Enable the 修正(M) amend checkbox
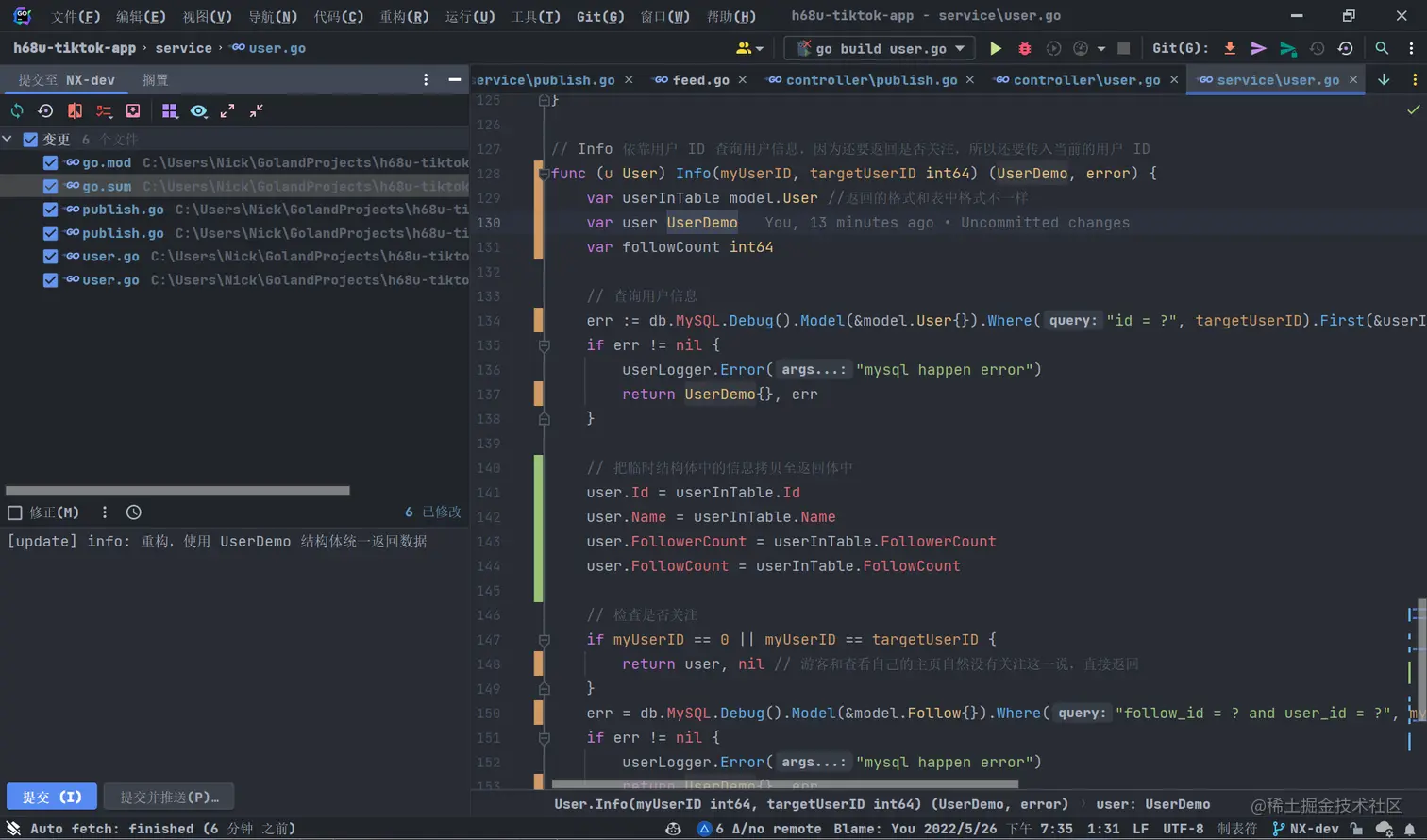Image resolution: width=1427 pixels, height=840 pixels. (x=15, y=512)
